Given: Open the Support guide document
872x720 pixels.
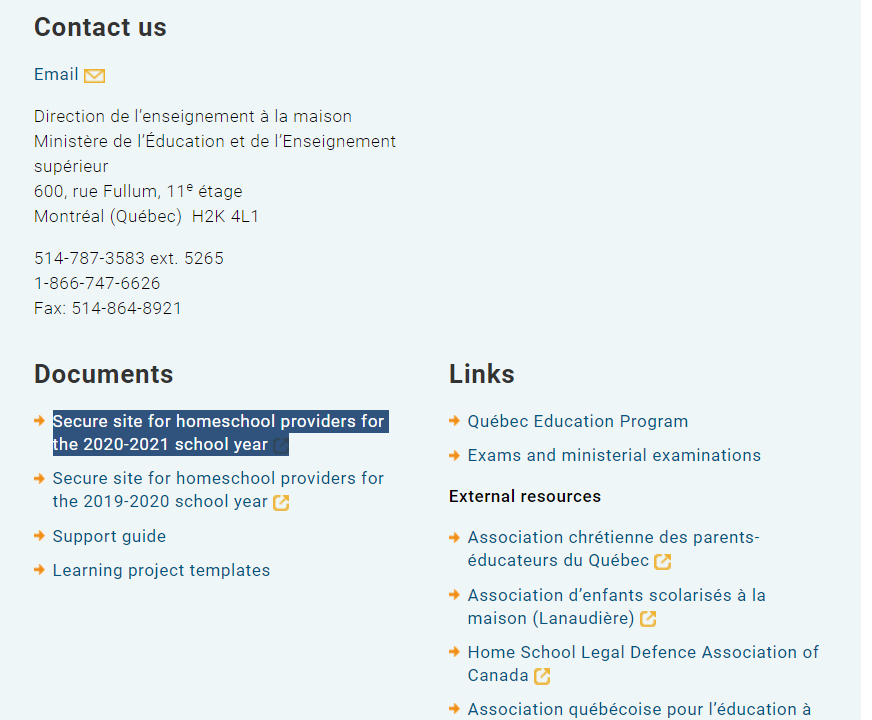Looking at the screenshot, I should [109, 537].
